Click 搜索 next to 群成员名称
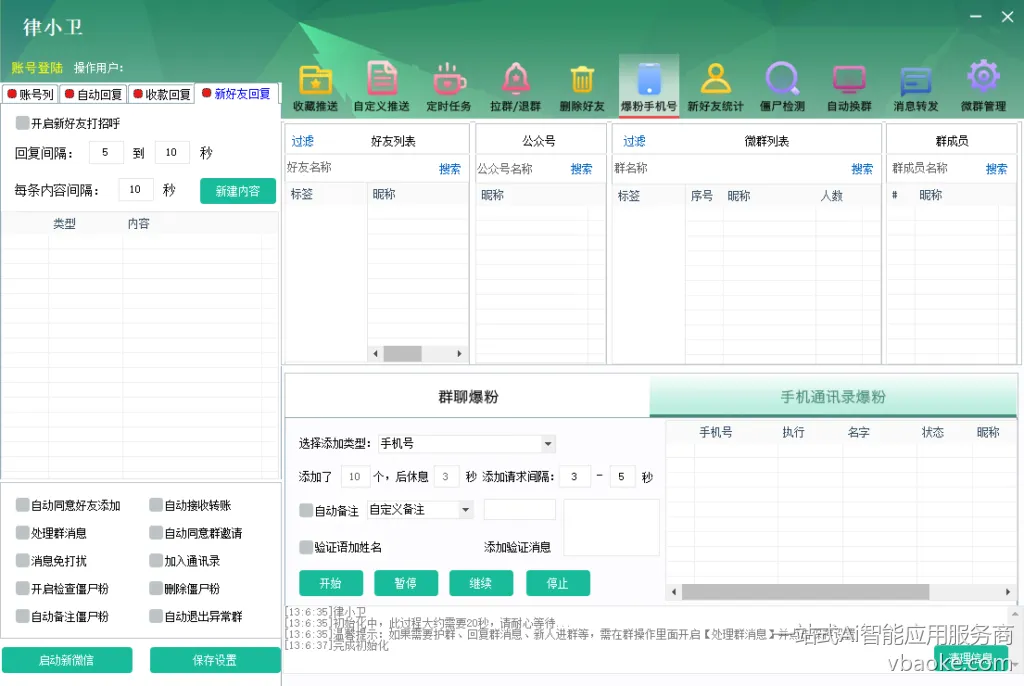Viewport: 1024px width, 686px height. coord(997,169)
